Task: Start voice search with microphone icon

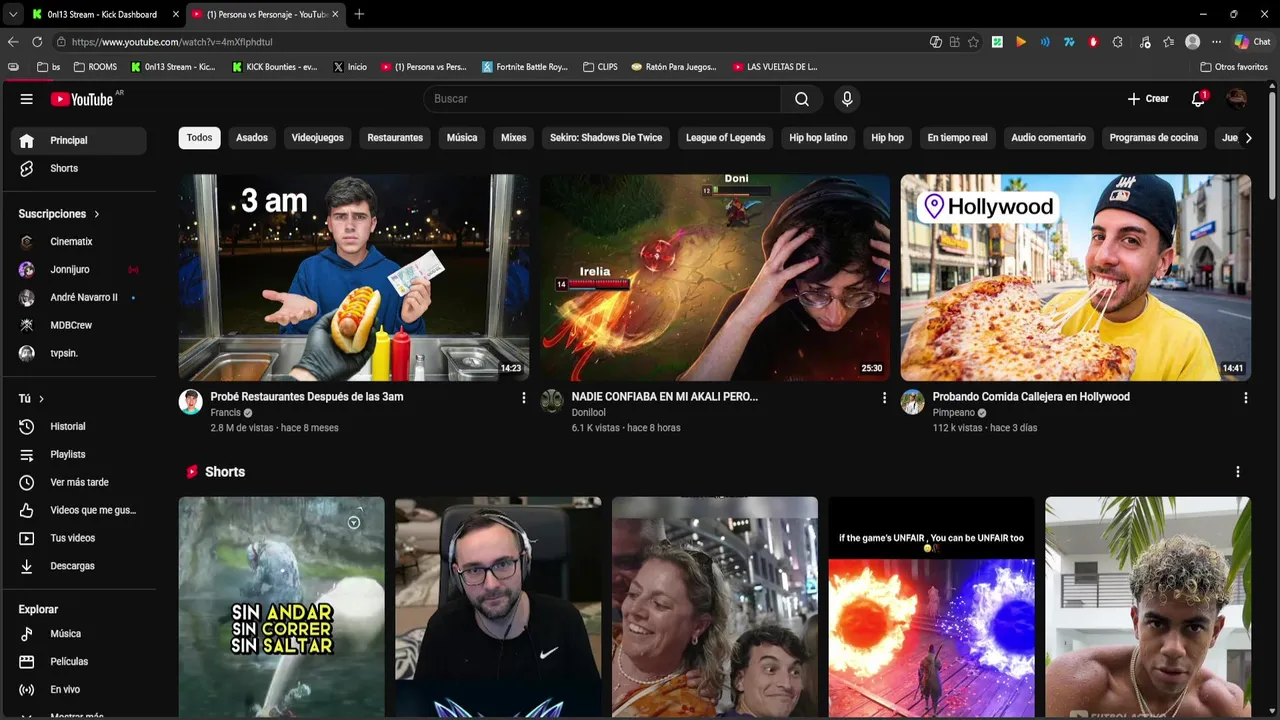Action: pos(847,99)
